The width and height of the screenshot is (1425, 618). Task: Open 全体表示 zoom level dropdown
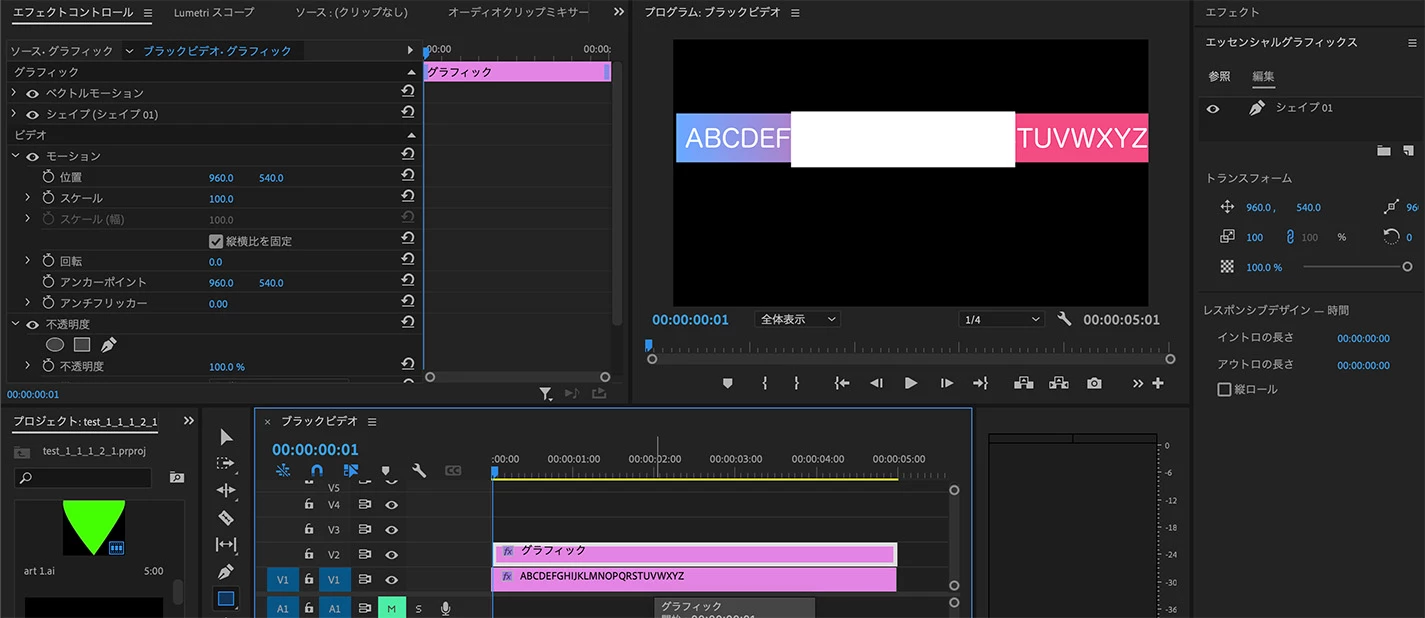pos(797,319)
